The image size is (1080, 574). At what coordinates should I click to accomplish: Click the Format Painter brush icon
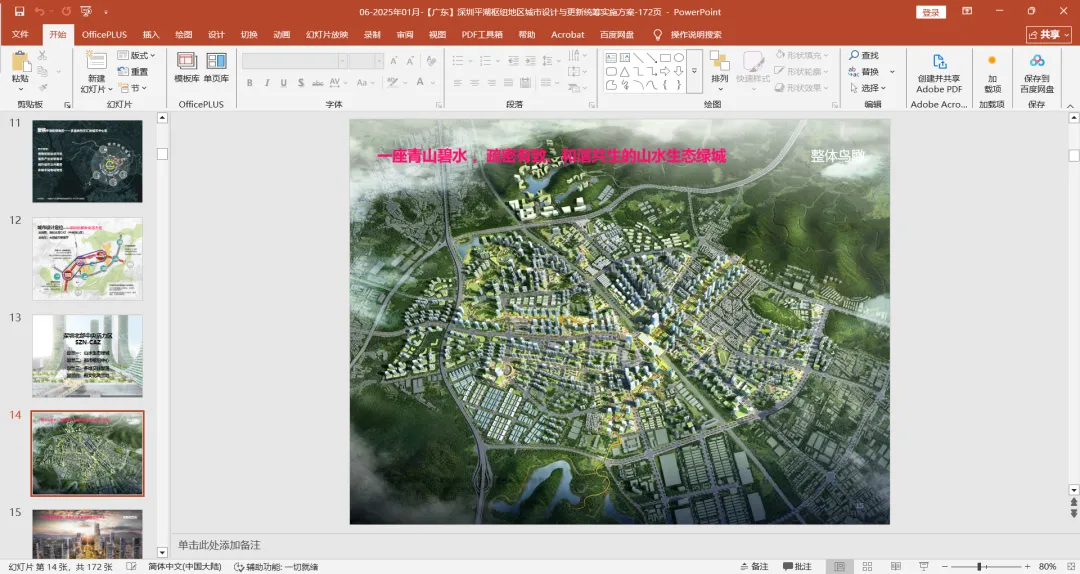(42, 88)
